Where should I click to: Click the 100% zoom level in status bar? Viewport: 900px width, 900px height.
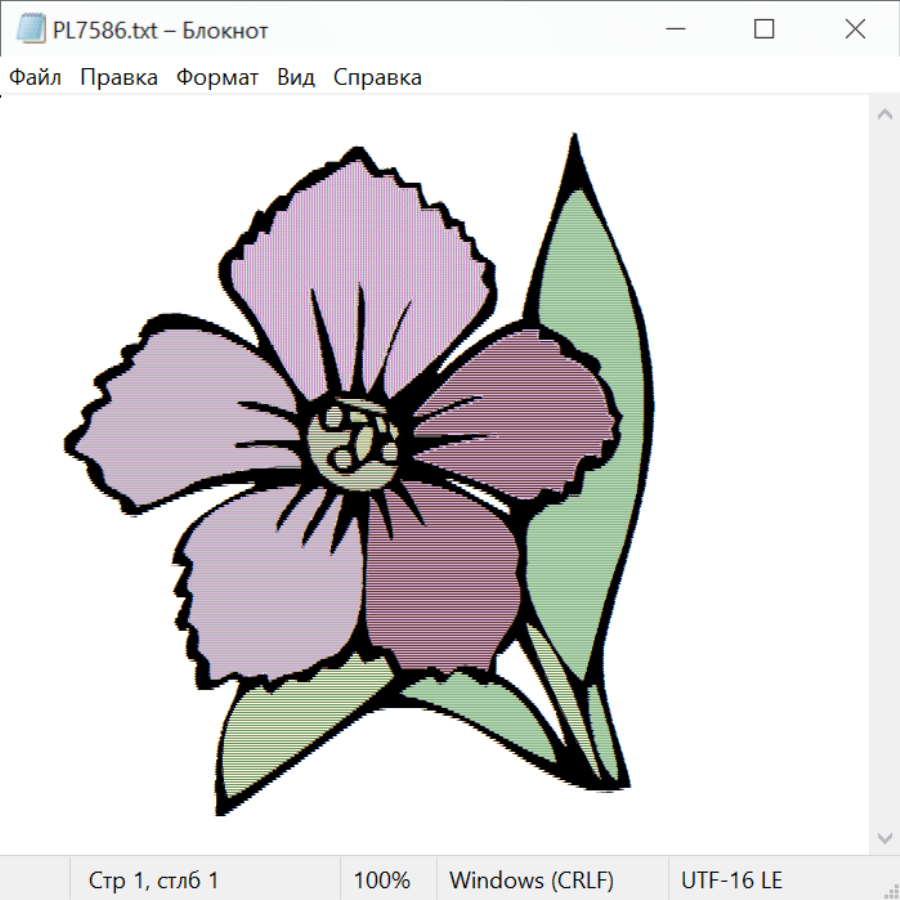[382, 881]
